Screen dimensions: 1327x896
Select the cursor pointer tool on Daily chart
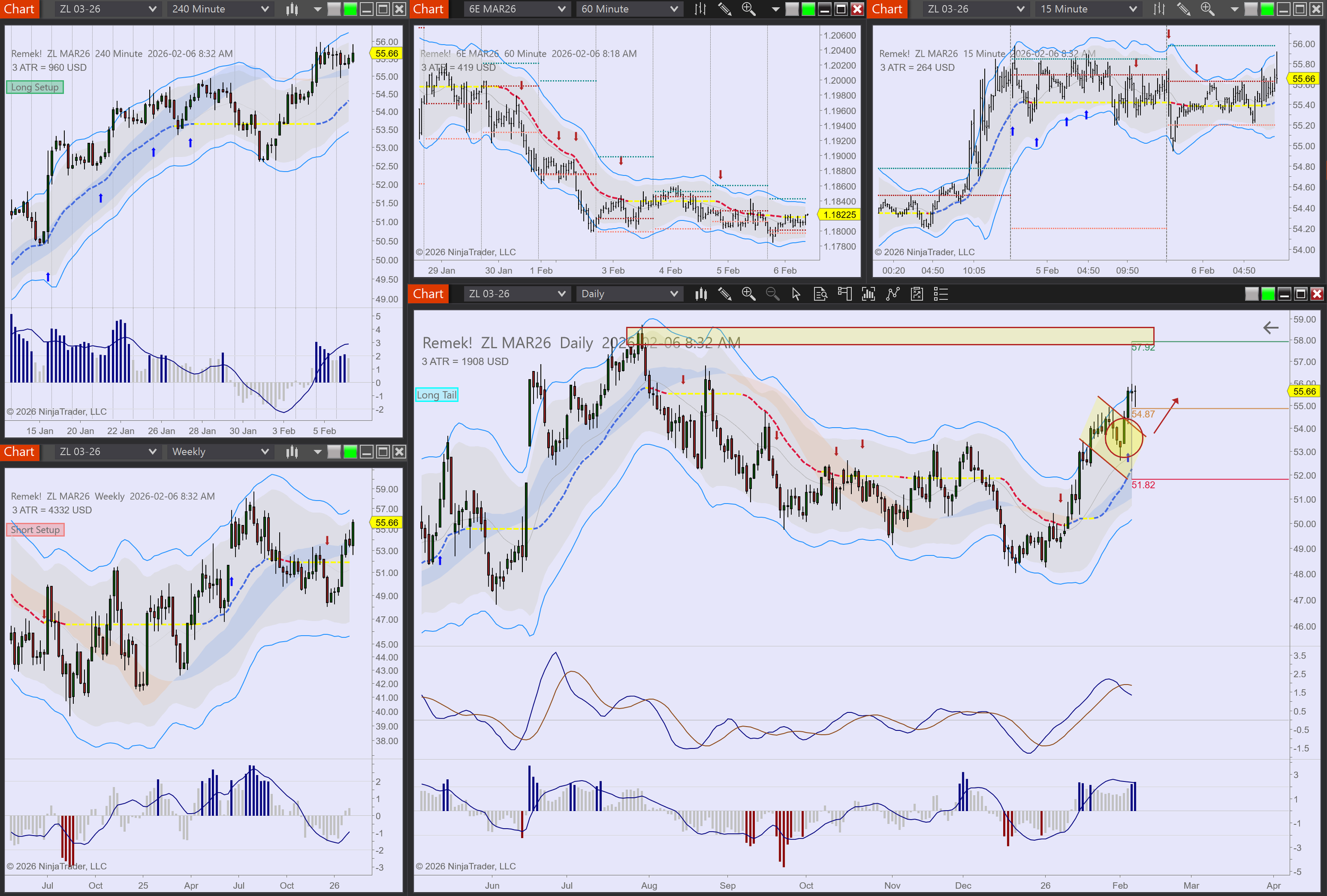pos(796,294)
